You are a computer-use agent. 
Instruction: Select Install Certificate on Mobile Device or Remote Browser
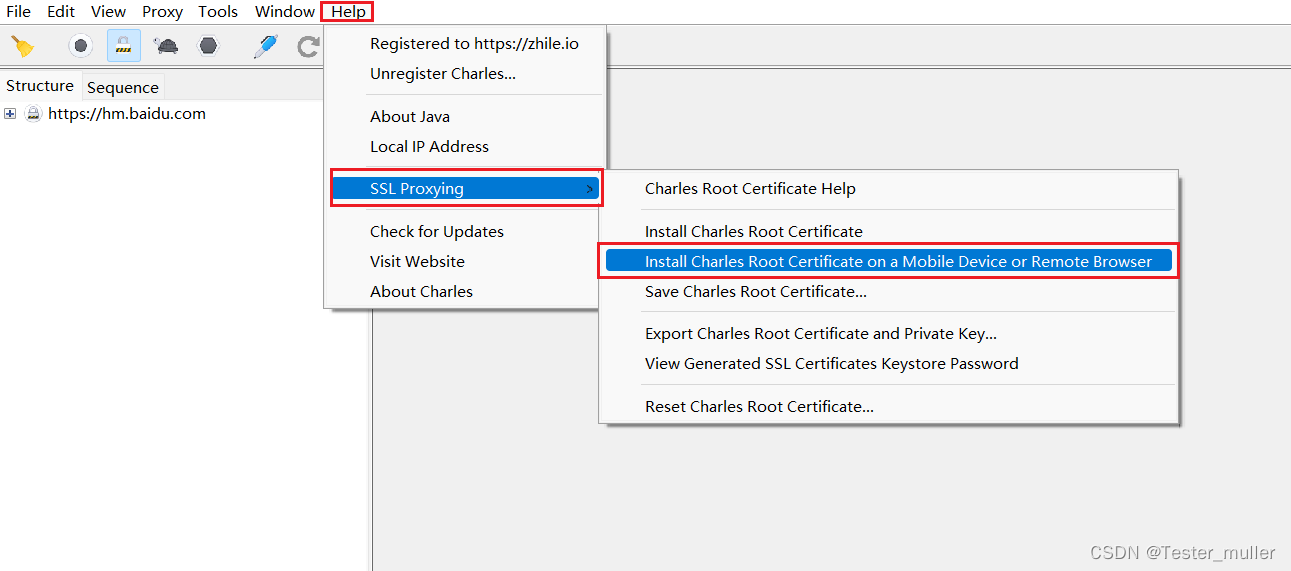889,262
